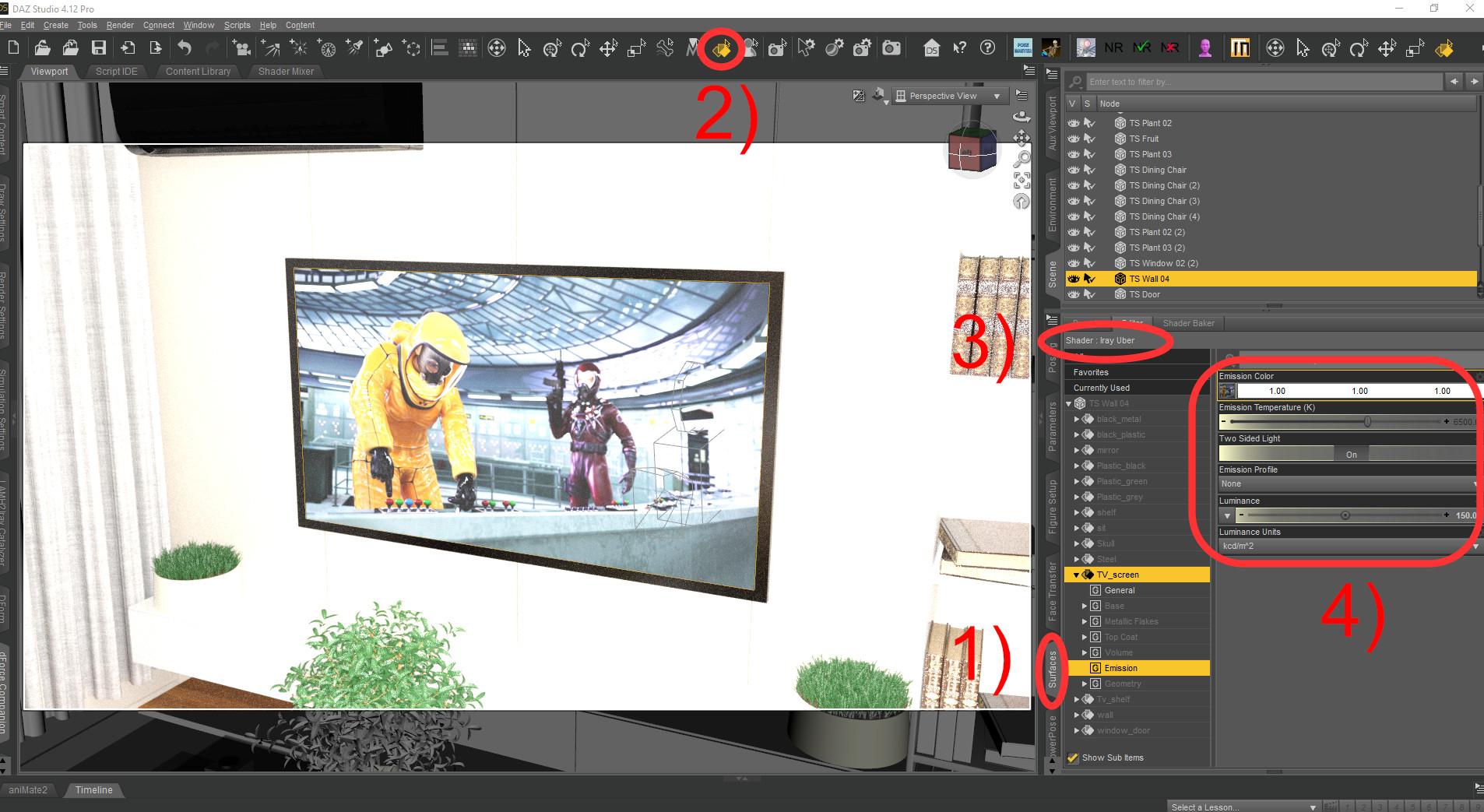This screenshot has height=812, width=1484.
Task: Click the Save scene floppy disk icon
Action: click(x=99, y=48)
